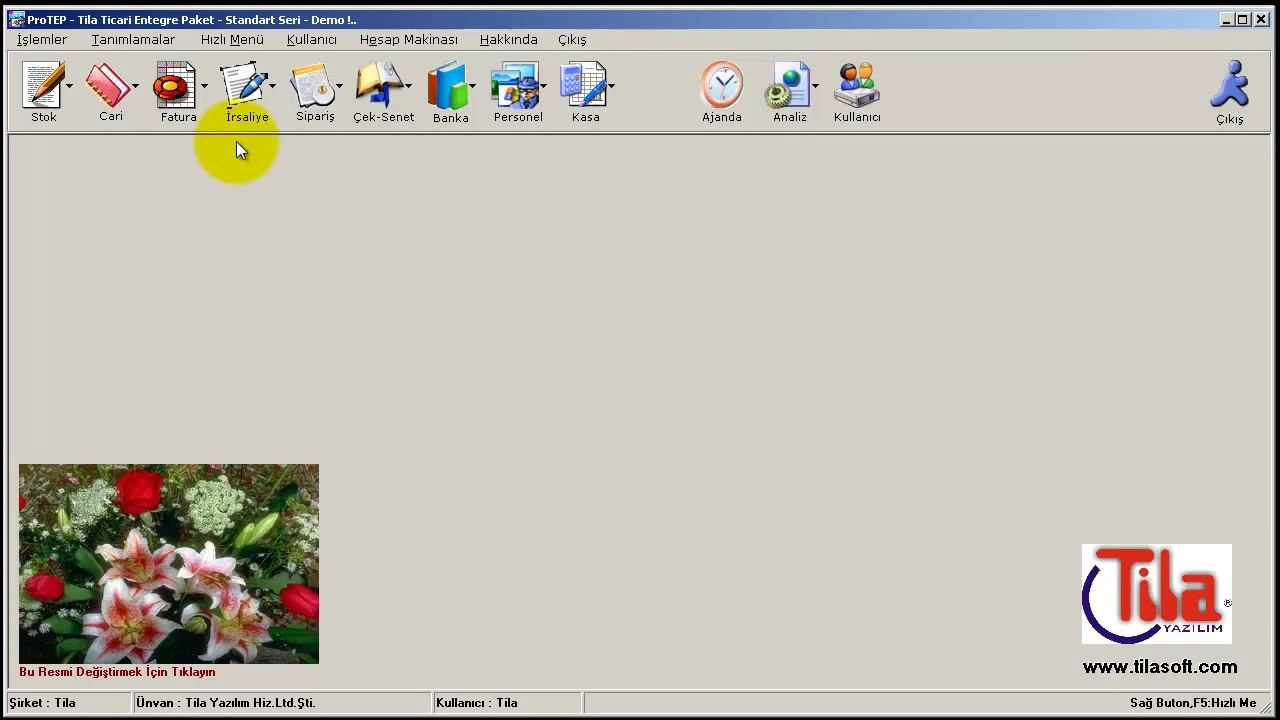Open the Hızlı Menü menu

pyautogui.click(x=232, y=40)
